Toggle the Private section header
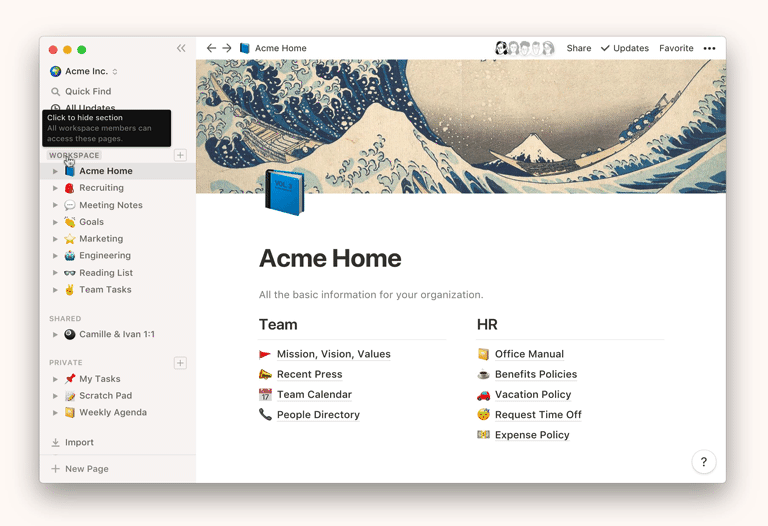Image resolution: width=768 pixels, height=526 pixels. pos(66,363)
